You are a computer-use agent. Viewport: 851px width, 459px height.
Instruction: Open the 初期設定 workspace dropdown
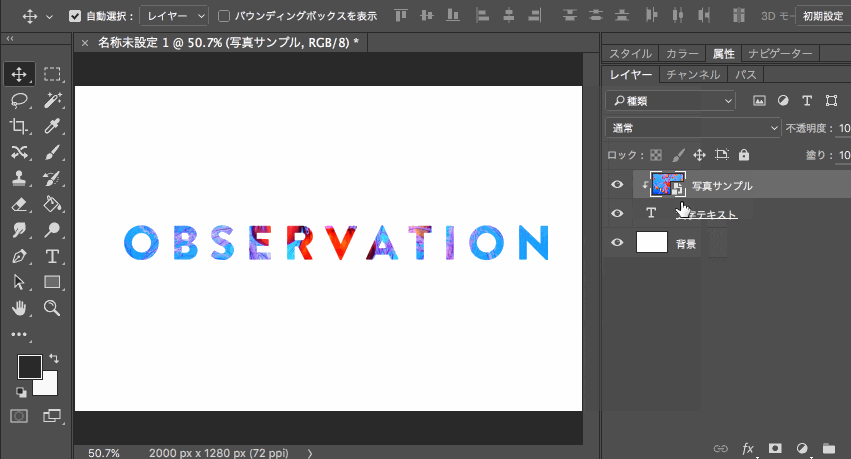point(823,16)
